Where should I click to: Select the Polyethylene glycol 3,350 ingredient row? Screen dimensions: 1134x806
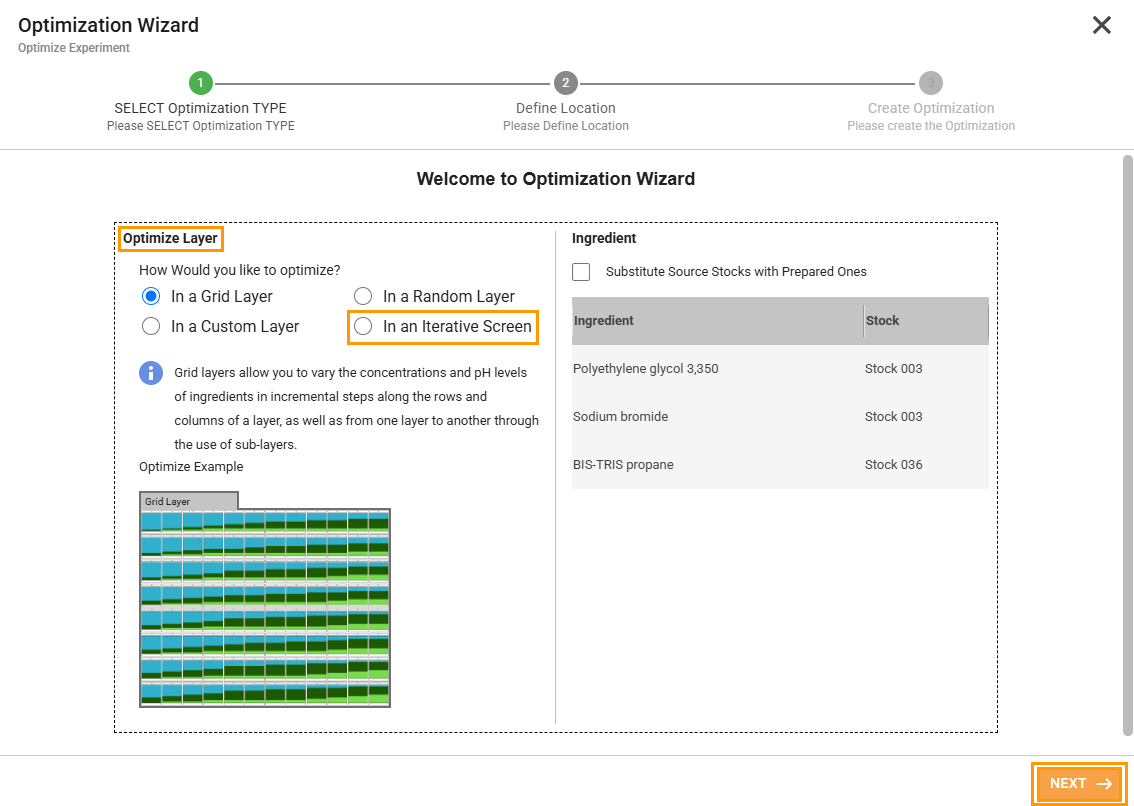coord(700,368)
